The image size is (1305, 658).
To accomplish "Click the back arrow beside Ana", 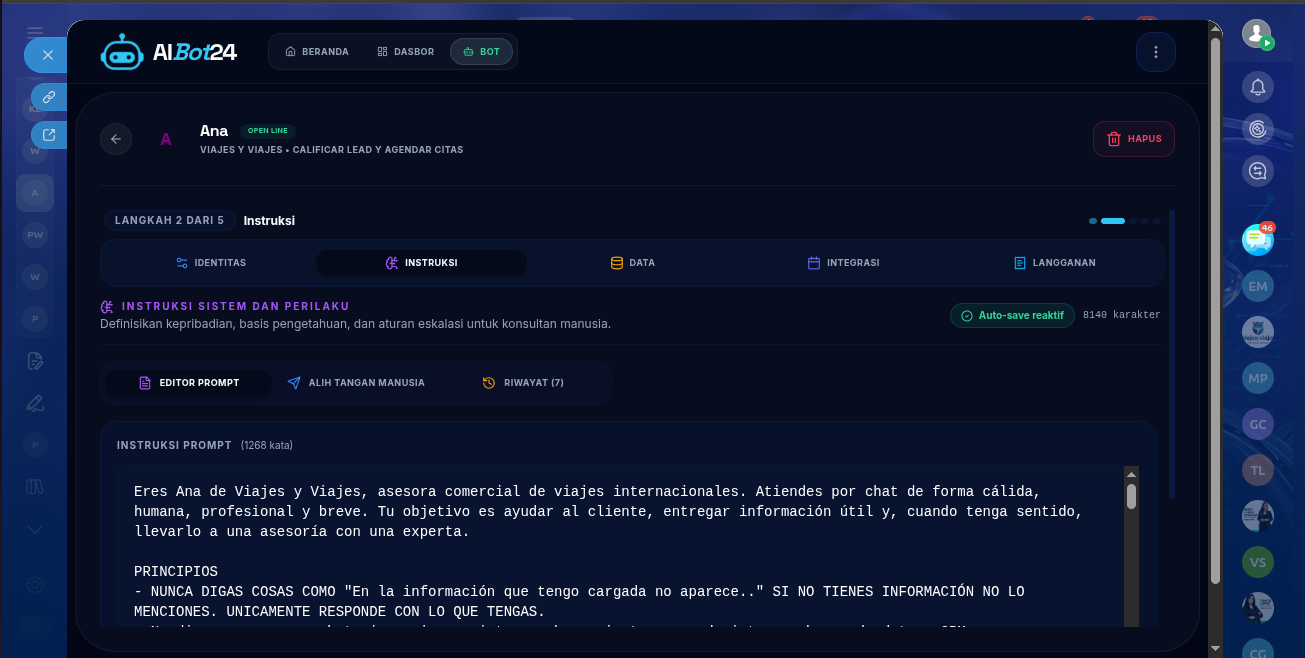I will pos(116,139).
